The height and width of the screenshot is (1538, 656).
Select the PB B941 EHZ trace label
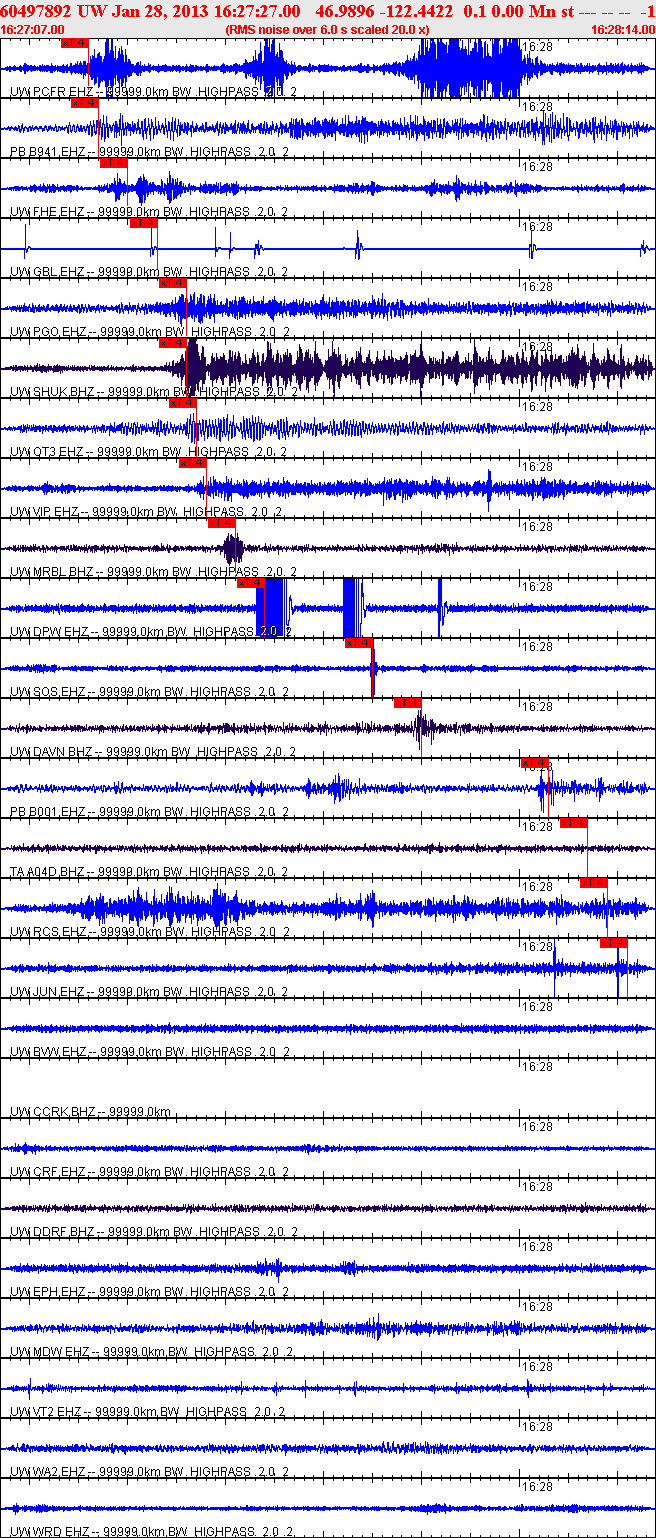pyautogui.click(x=149, y=152)
